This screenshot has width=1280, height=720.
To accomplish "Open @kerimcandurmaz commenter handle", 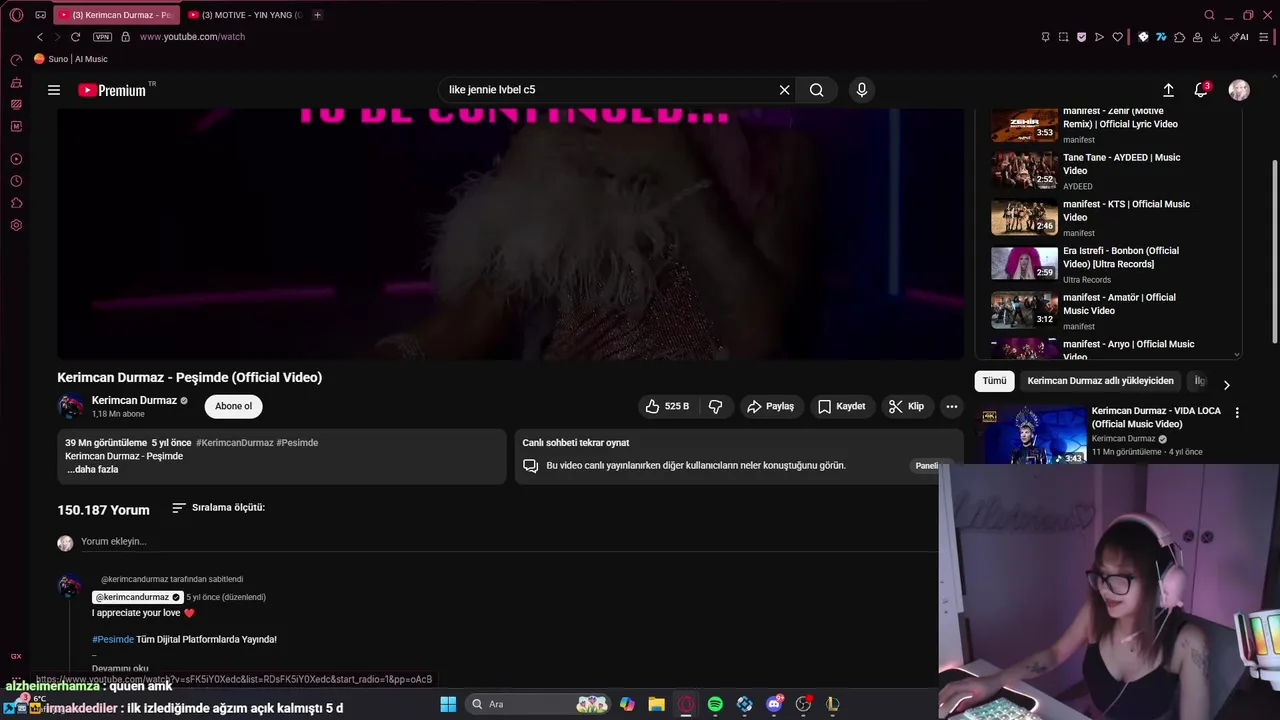I will tap(137, 597).
